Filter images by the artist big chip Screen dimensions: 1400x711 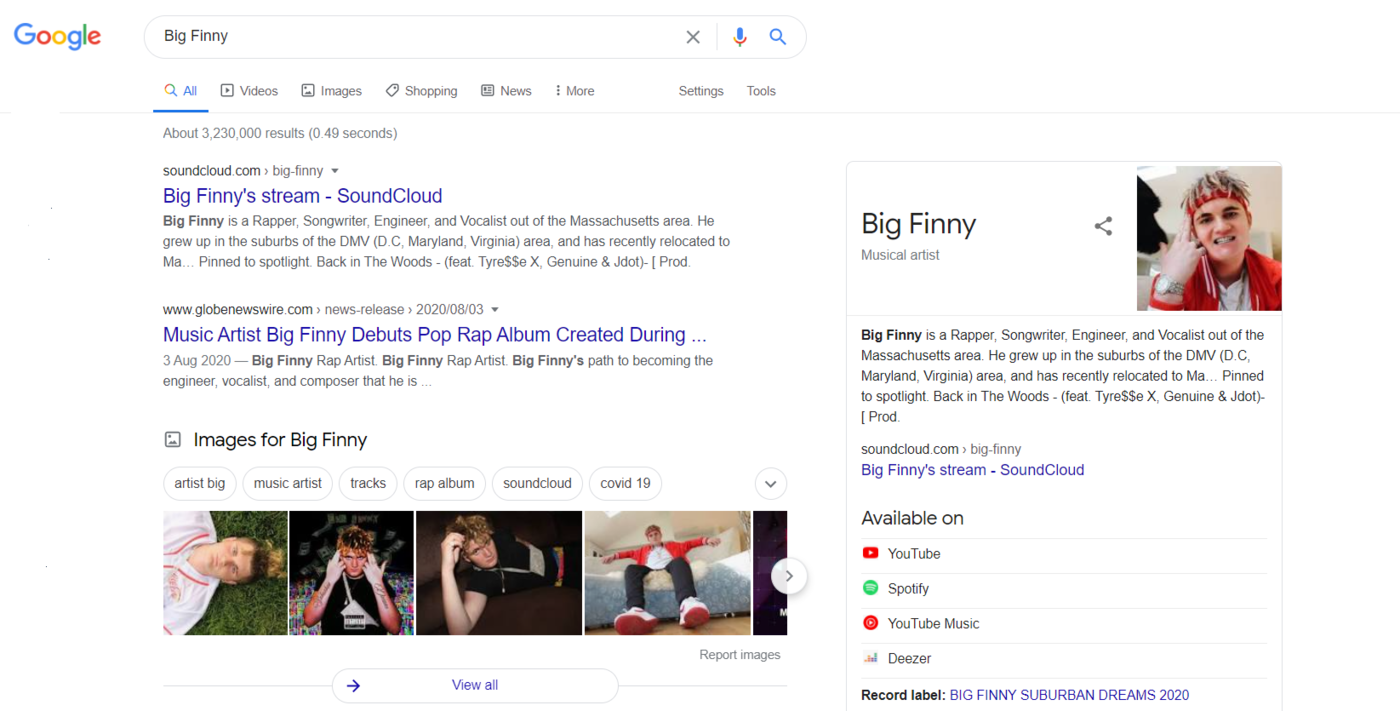pos(200,484)
